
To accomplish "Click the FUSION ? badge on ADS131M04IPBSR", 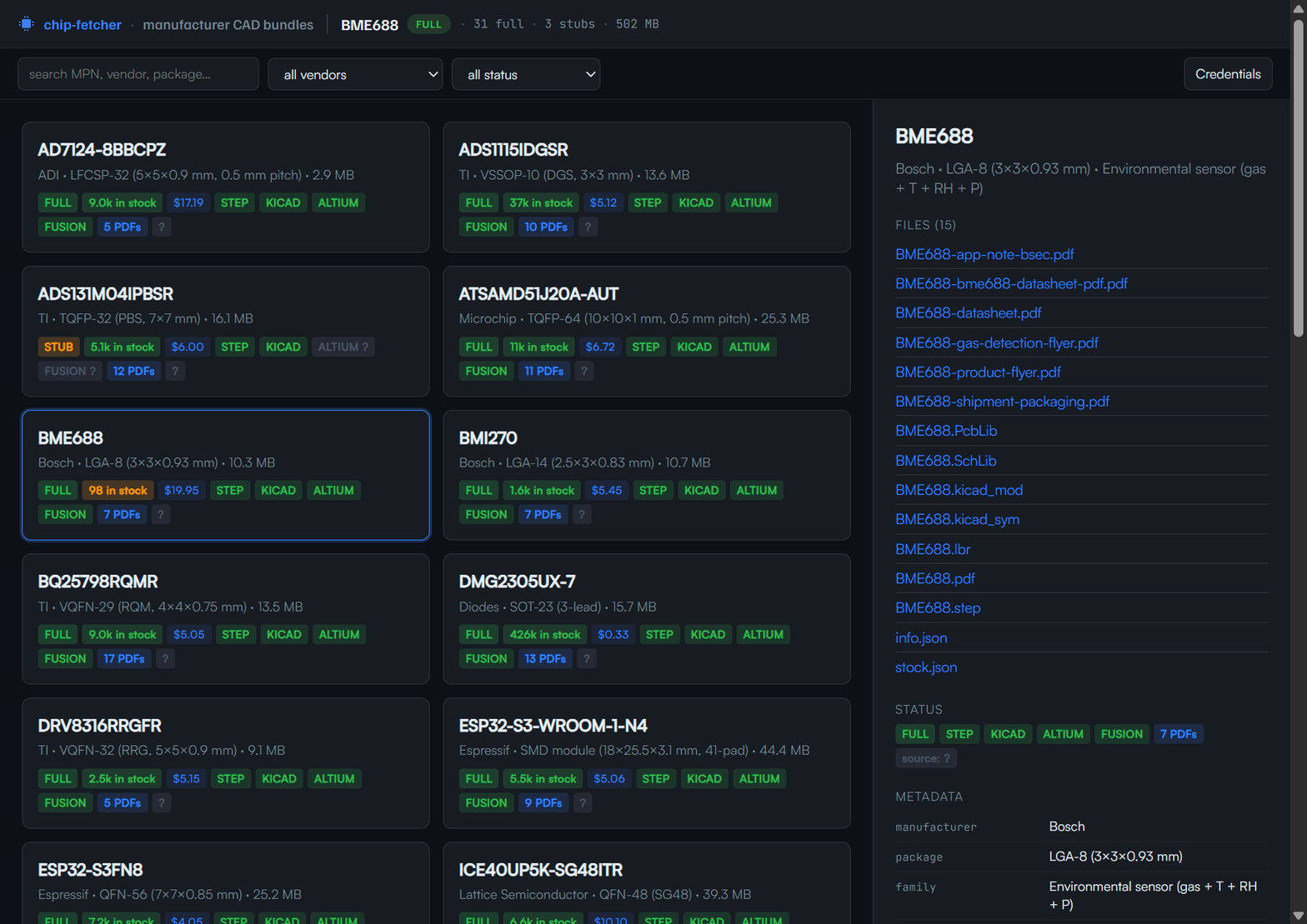I will (x=70, y=371).
